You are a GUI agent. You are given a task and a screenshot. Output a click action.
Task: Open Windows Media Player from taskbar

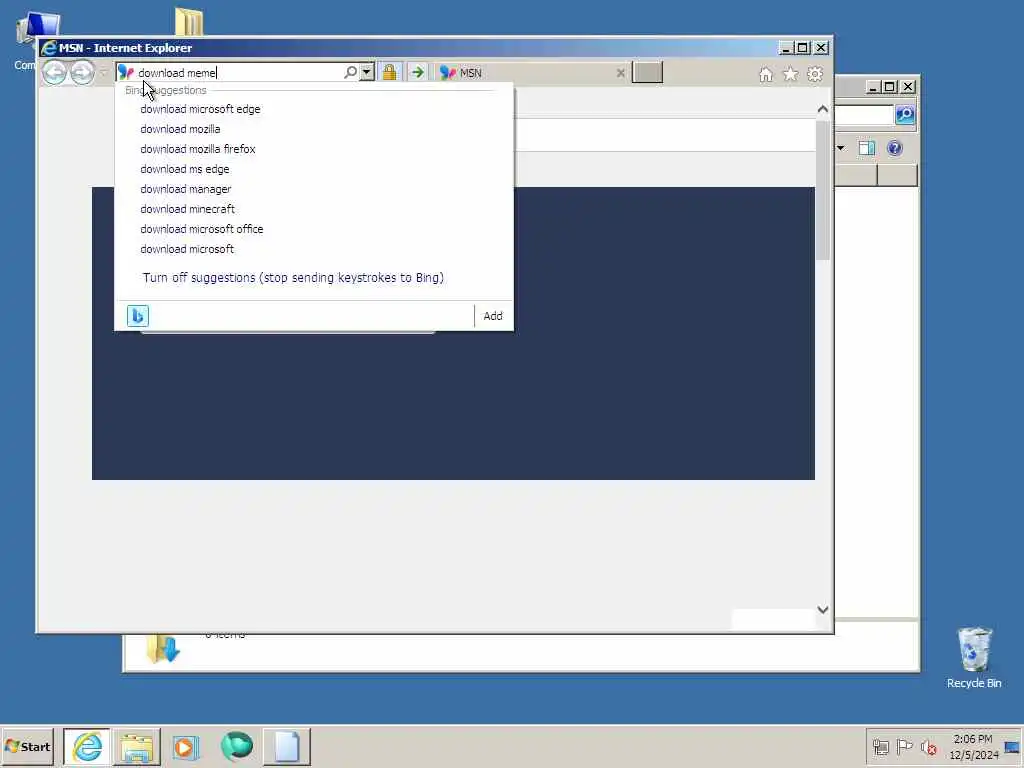(x=185, y=747)
